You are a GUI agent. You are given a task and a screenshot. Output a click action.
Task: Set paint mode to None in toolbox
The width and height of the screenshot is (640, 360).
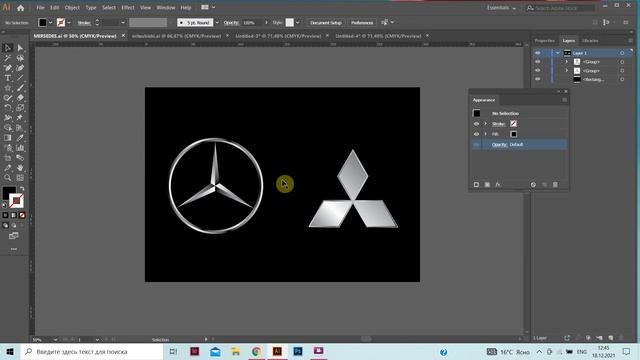[22, 215]
